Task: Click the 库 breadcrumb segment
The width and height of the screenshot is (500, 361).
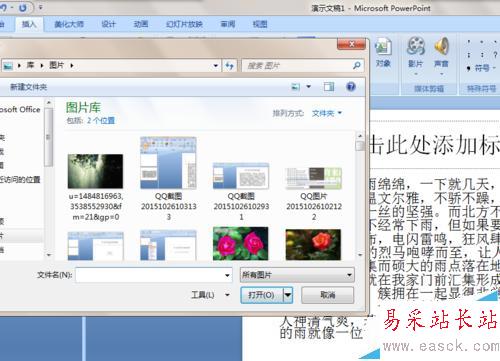Action: pos(30,65)
